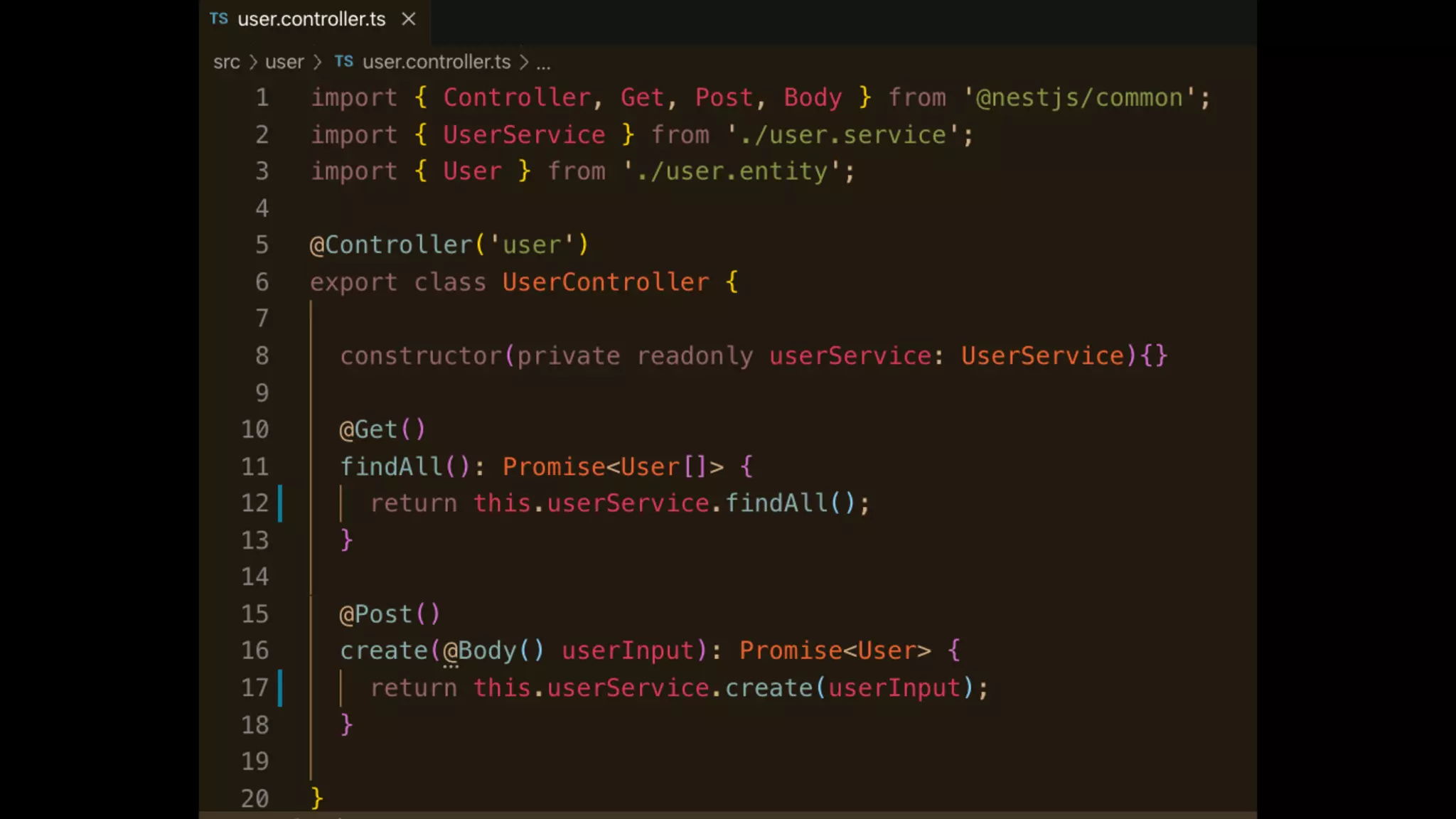The height and width of the screenshot is (819, 1456).
Task: Open the src breadcrumb folder
Action: (226, 63)
